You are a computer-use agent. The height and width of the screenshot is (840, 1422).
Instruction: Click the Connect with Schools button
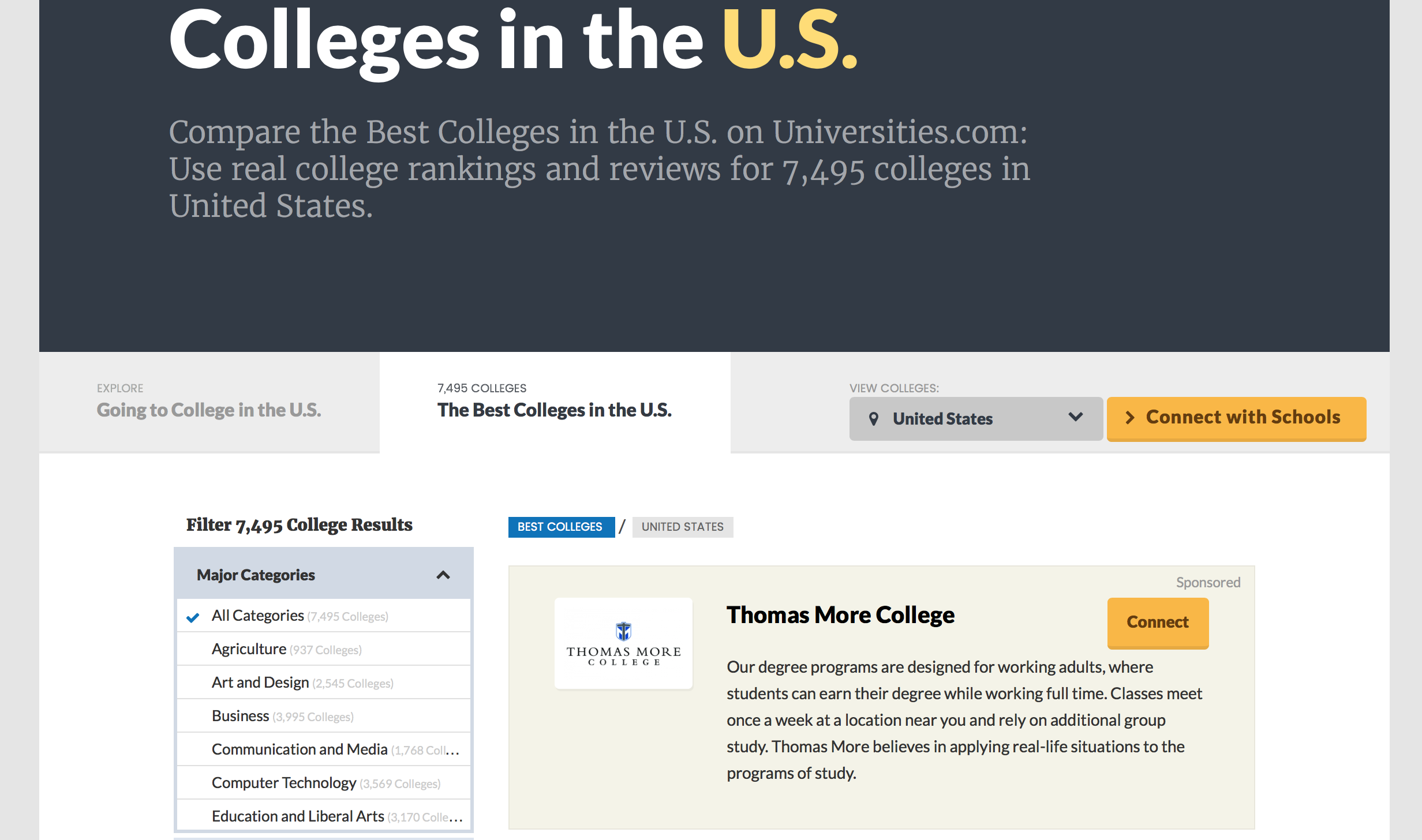tap(1236, 419)
